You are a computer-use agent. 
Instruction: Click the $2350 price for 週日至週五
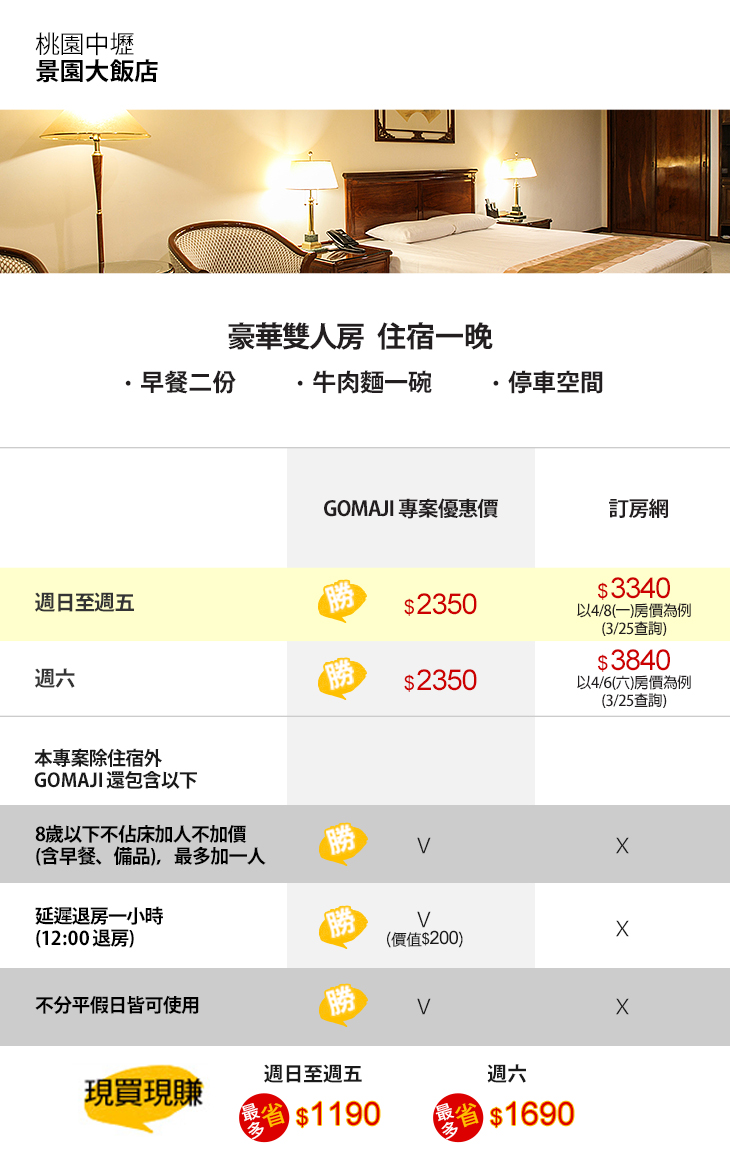click(440, 605)
